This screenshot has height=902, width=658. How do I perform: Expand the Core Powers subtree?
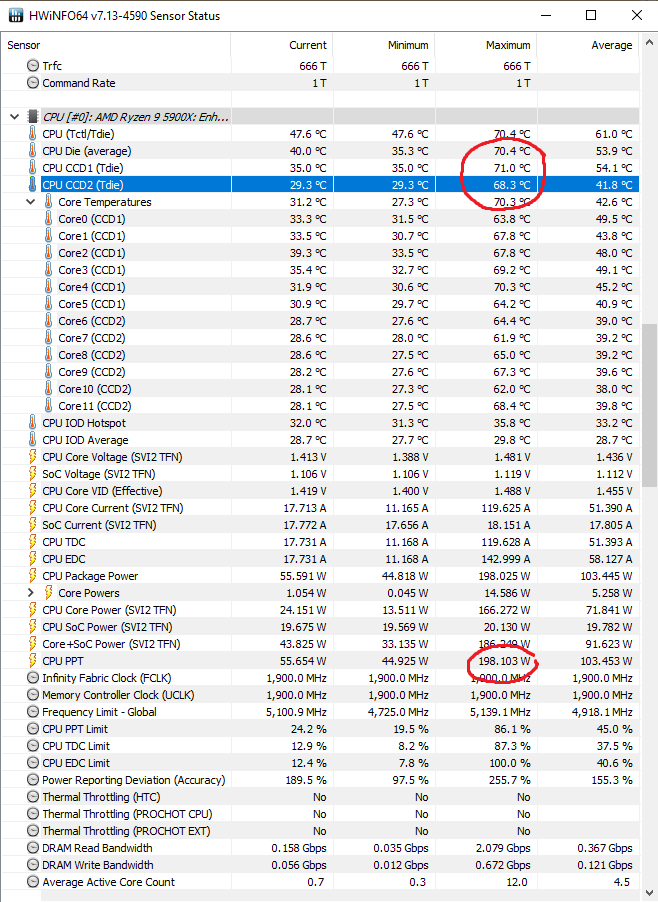(30, 593)
